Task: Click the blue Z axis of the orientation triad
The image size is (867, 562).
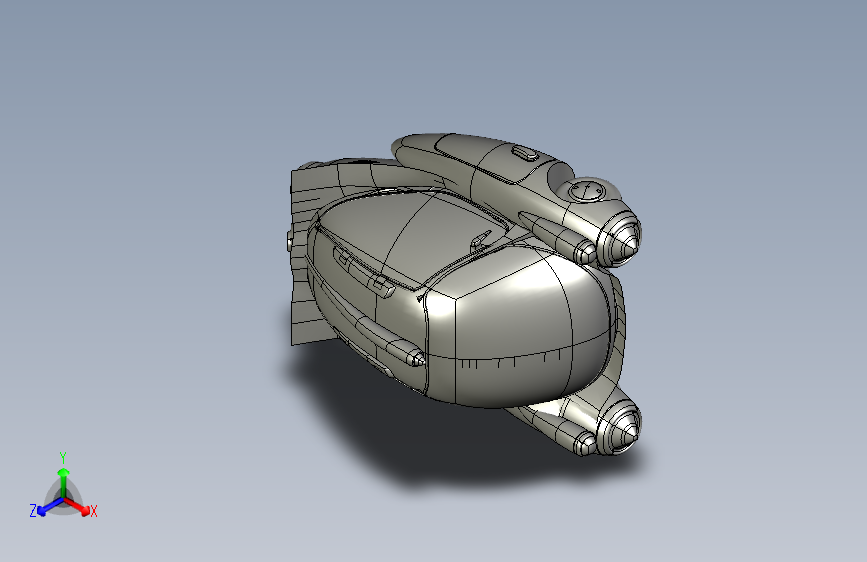Action: 50,507
